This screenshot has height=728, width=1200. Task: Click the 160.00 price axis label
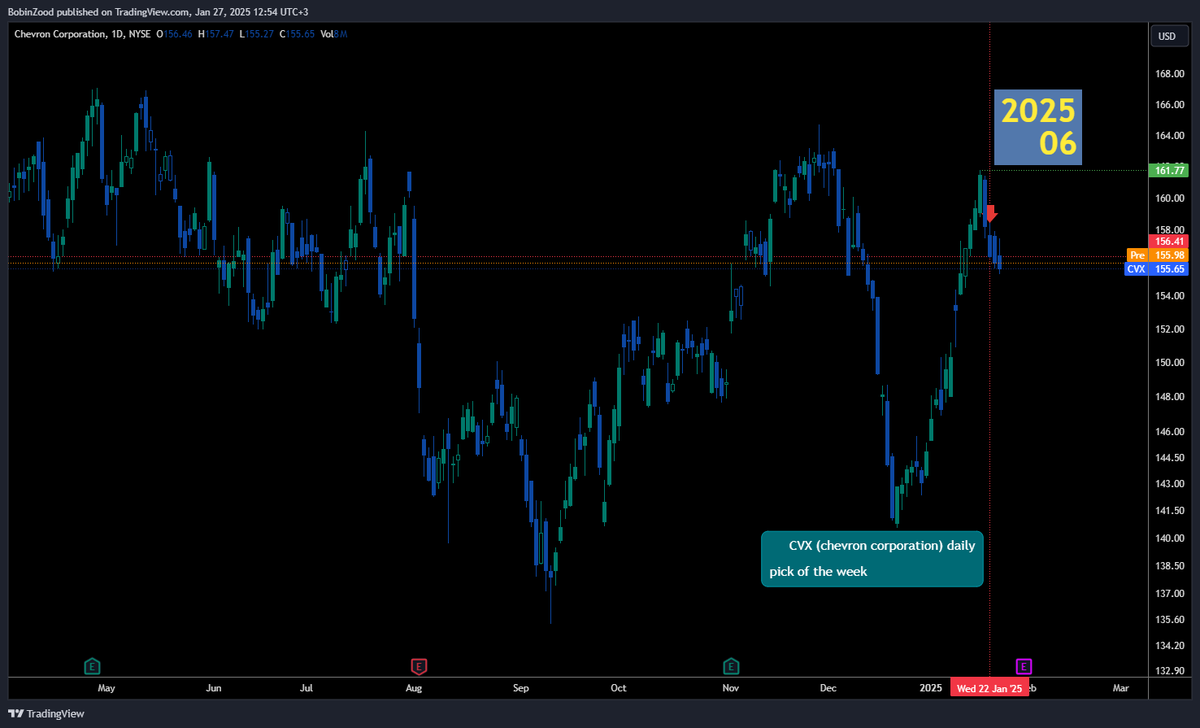1169,199
